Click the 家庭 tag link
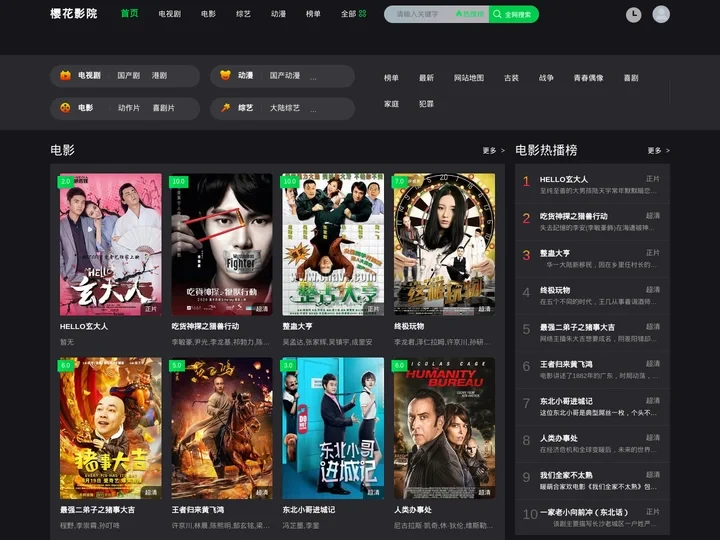 point(391,104)
